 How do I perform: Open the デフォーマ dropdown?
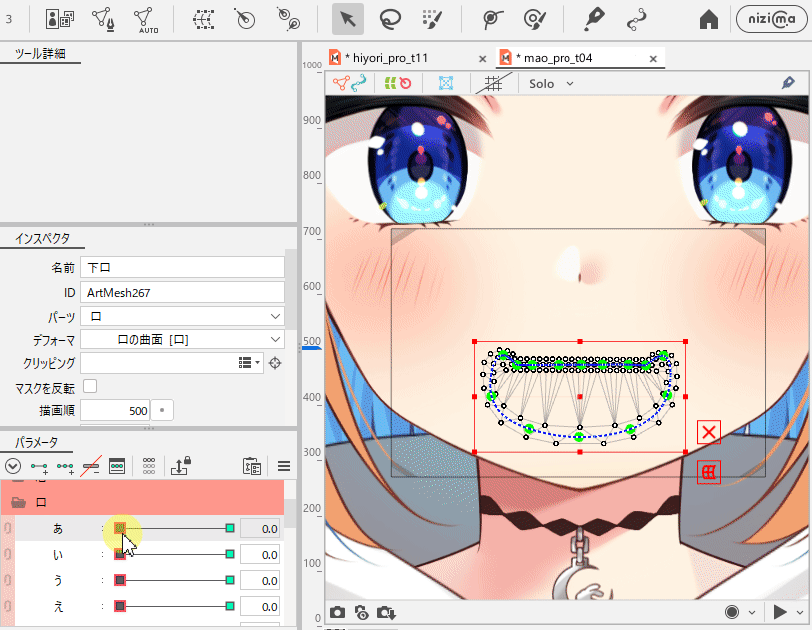[184, 340]
